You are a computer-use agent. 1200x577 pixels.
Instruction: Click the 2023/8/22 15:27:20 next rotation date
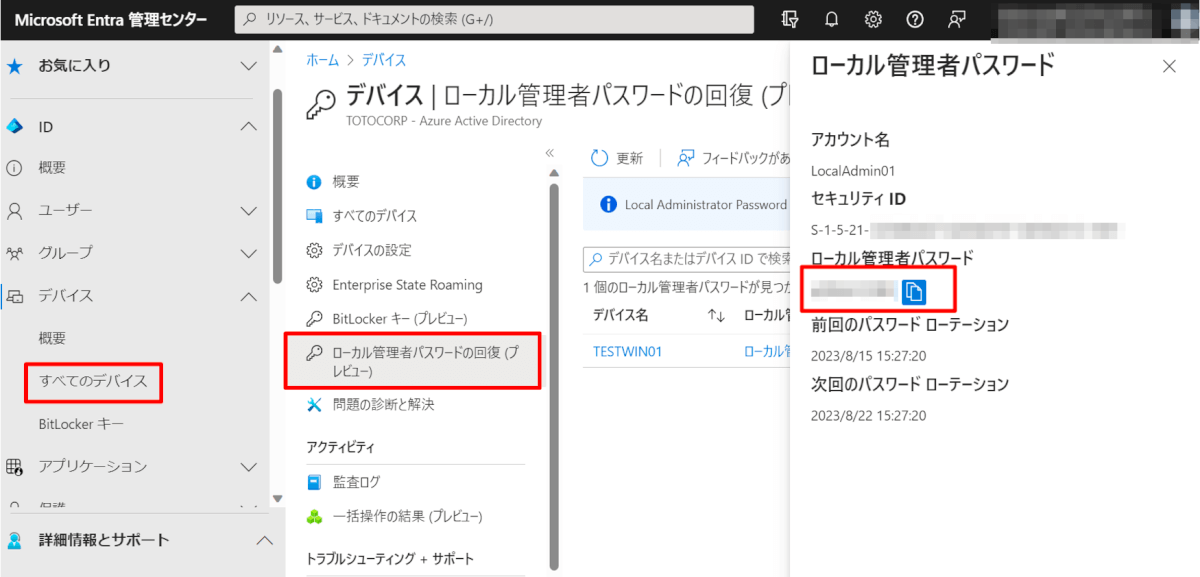tap(868, 415)
